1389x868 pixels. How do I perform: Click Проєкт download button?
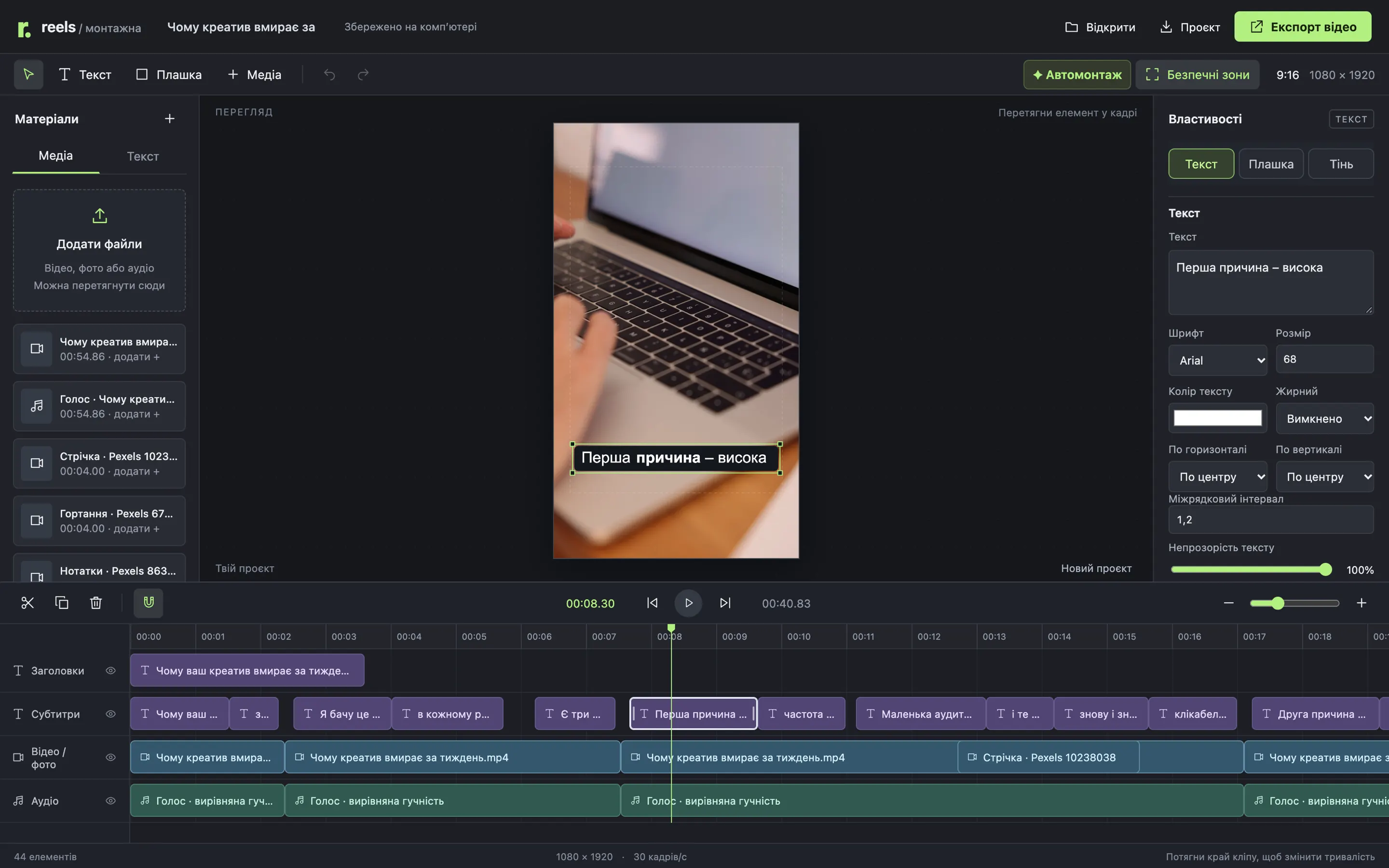coord(1190,27)
